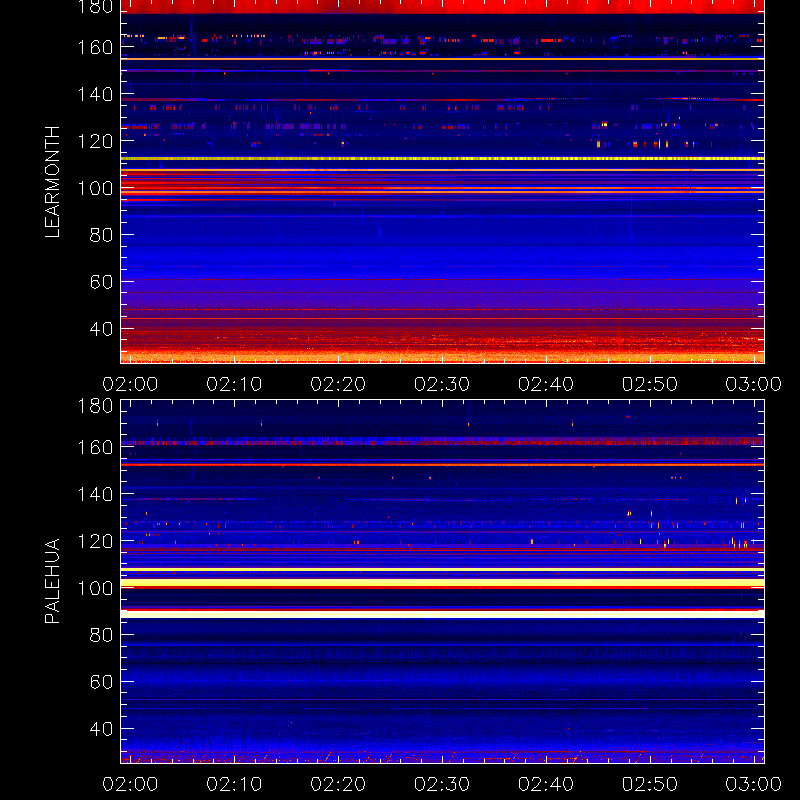Viewport: 800px width, 800px height.
Task: Select the 40 tick label on the Learmonth plot
Action: point(101,329)
